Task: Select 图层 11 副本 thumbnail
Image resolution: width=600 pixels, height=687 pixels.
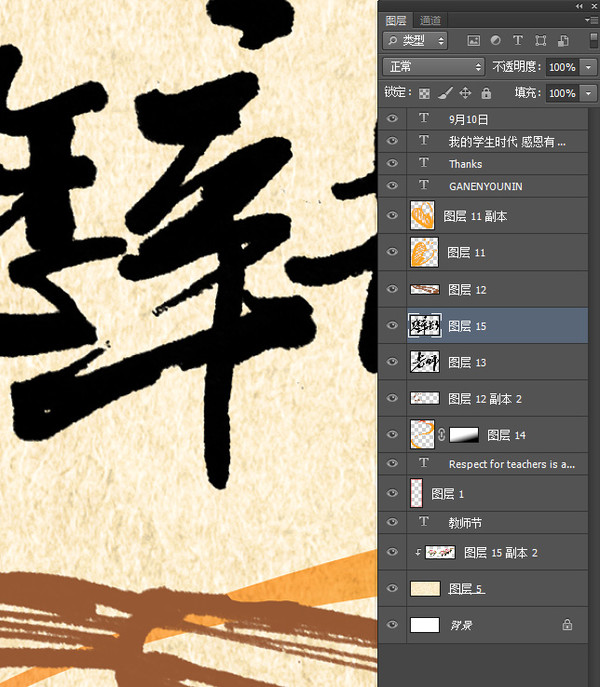Action: pos(422,215)
